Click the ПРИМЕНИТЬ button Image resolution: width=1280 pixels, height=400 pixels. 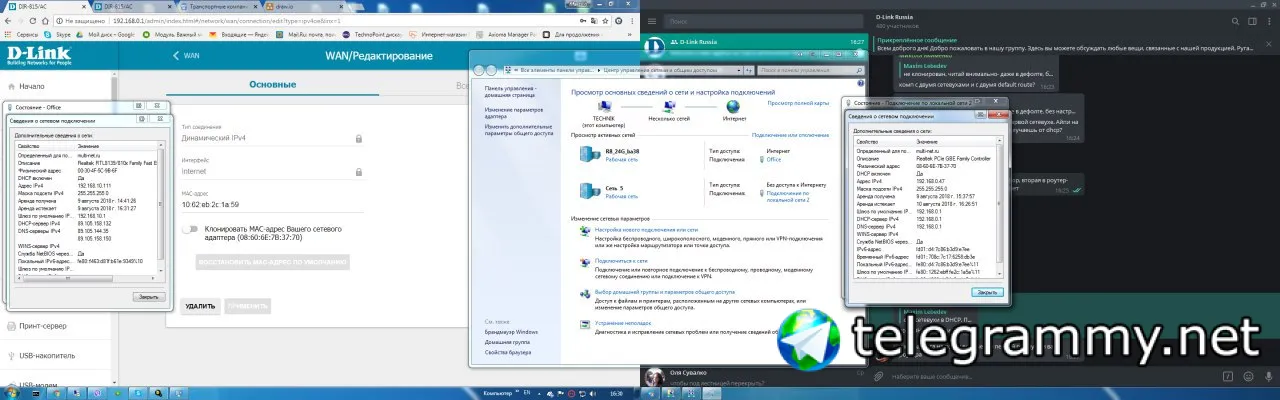(247, 306)
